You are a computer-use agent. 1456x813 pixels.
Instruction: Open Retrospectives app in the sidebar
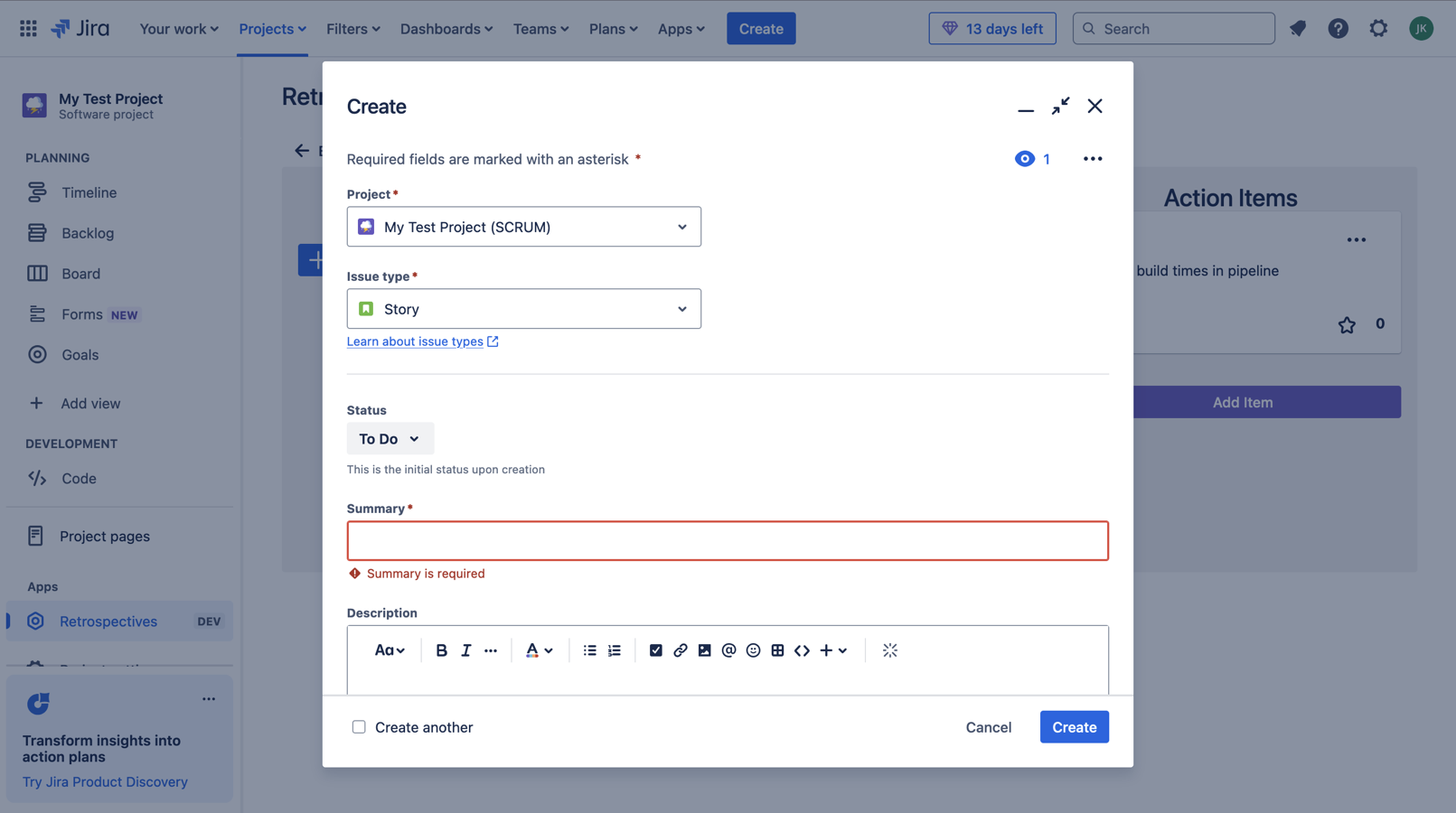tap(119, 621)
